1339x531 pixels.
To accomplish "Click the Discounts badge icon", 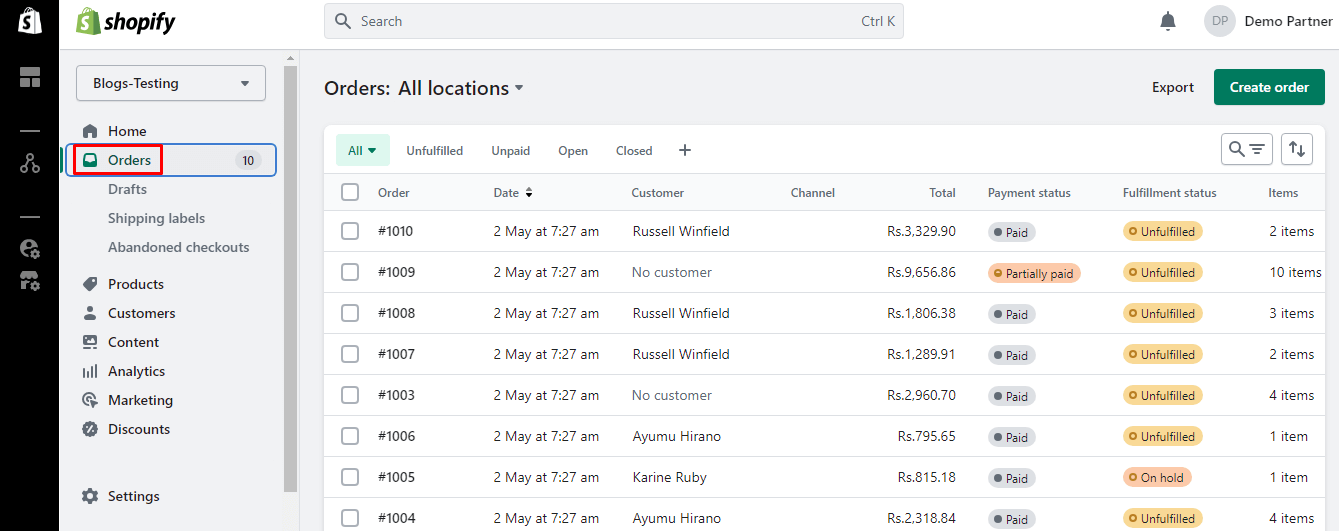I will click(90, 429).
